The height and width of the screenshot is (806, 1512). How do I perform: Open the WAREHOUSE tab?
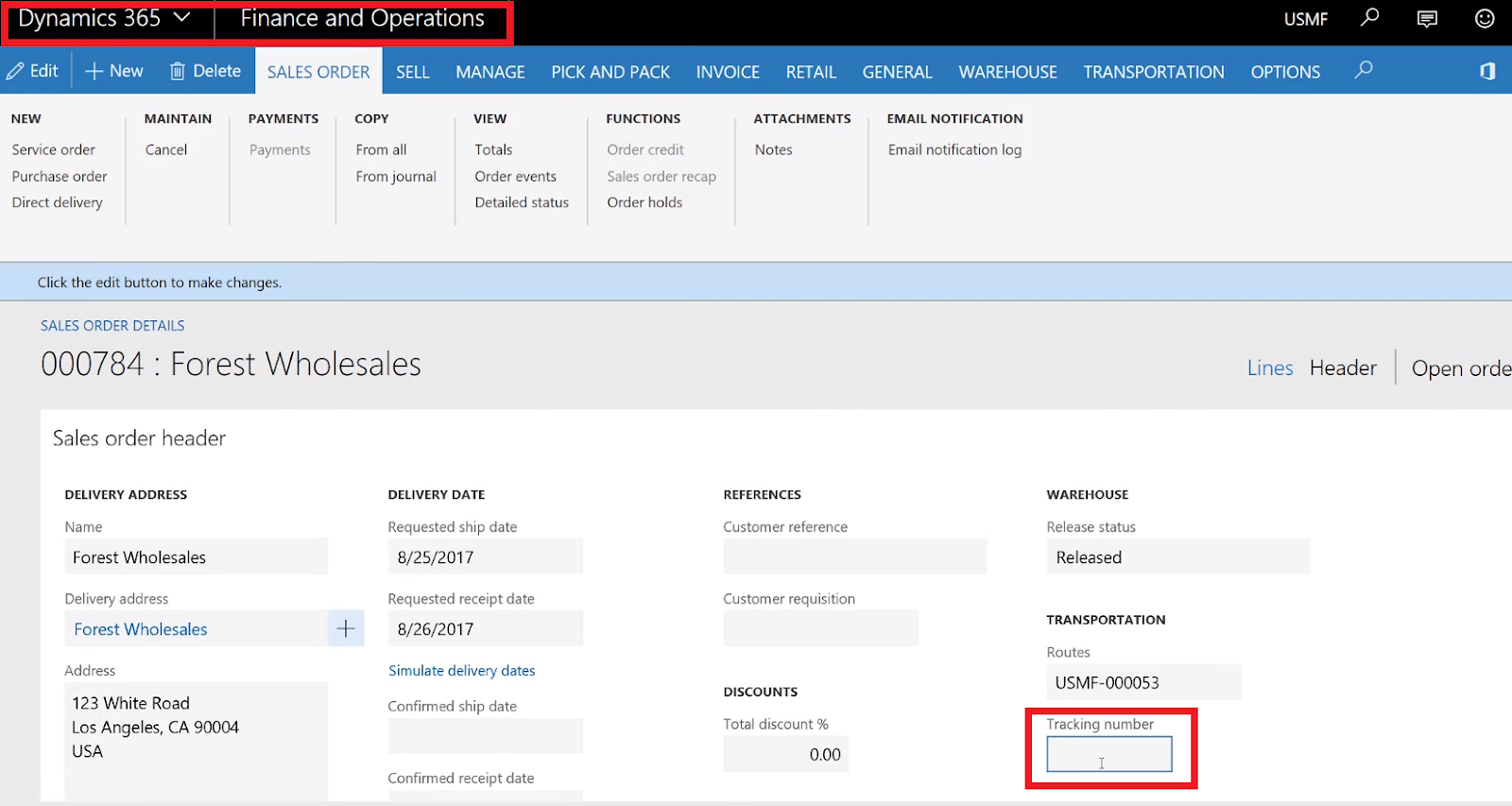(x=1007, y=72)
